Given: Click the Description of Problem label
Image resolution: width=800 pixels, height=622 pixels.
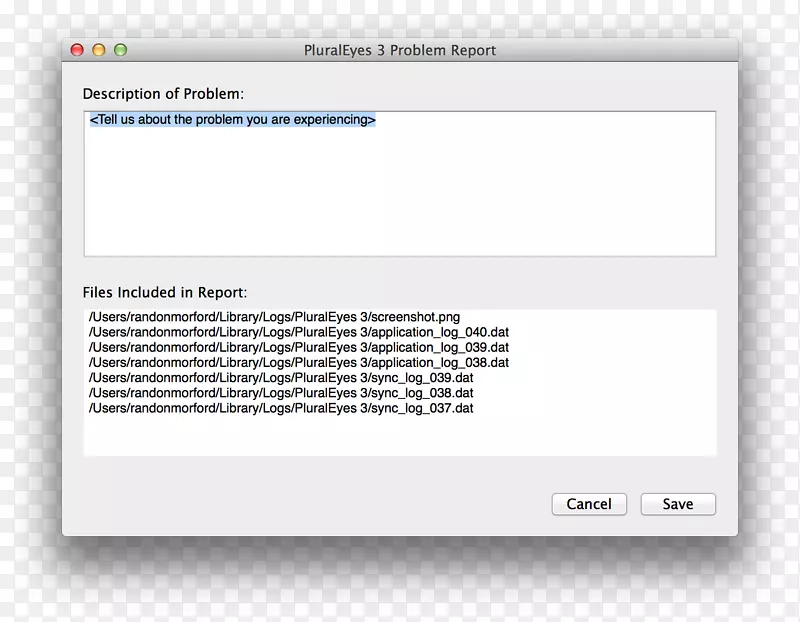Looking at the screenshot, I should tap(163, 94).
